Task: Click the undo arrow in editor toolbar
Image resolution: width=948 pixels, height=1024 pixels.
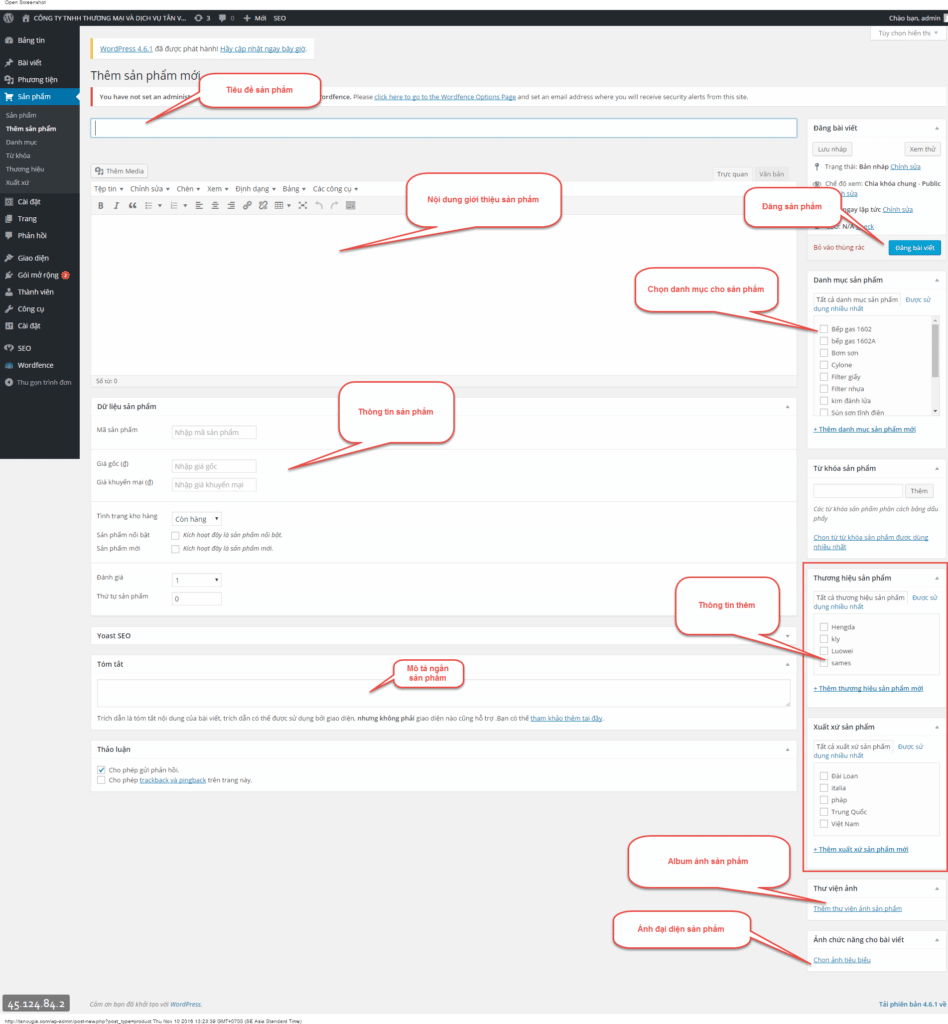Action: (319, 205)
